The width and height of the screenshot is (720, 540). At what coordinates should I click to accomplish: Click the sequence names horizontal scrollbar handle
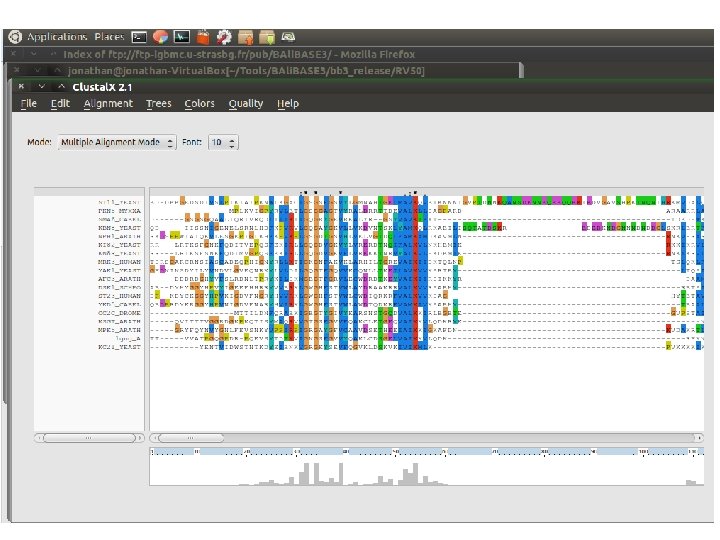[89, 438]
